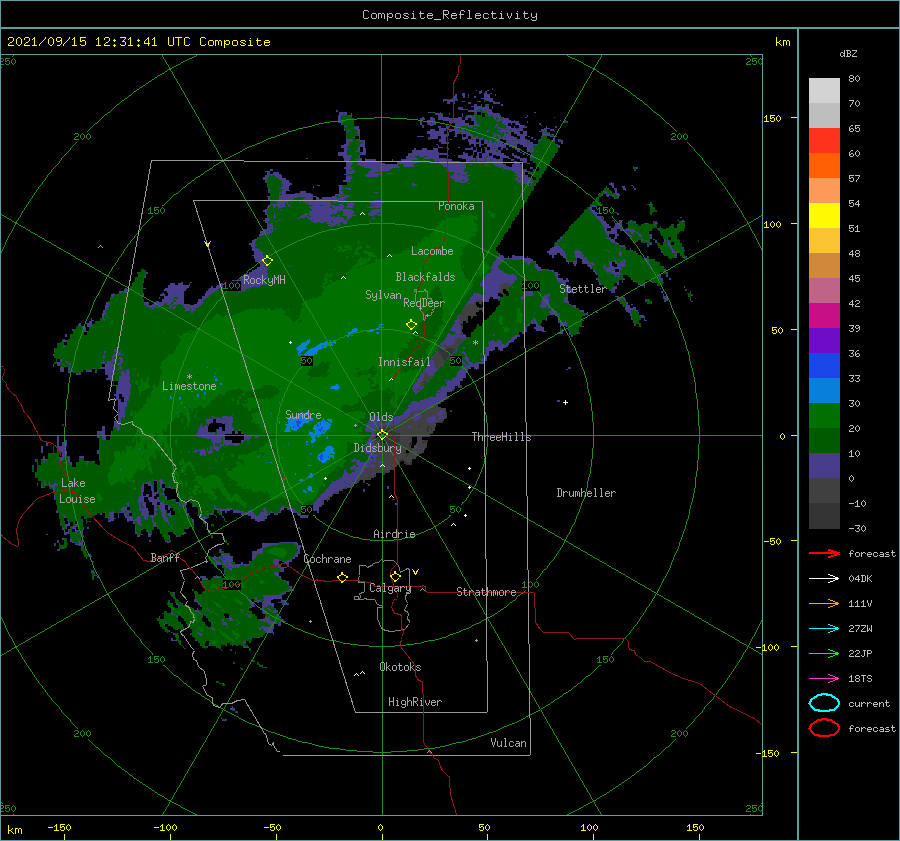900x841 pixels.
Task: Click the cyan current ellipse legend icon
Action: click(x=824, y=703)
